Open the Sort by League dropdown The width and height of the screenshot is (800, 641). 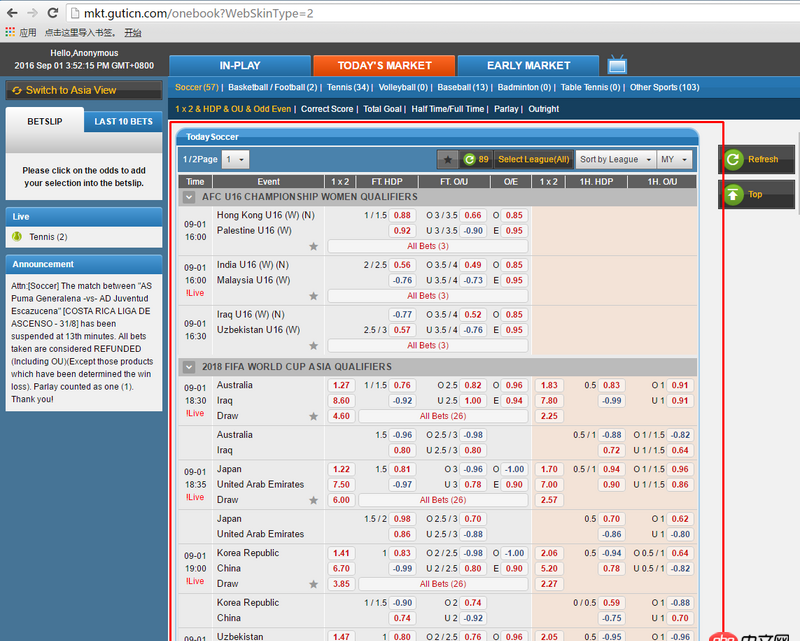[x=615, y=159]
